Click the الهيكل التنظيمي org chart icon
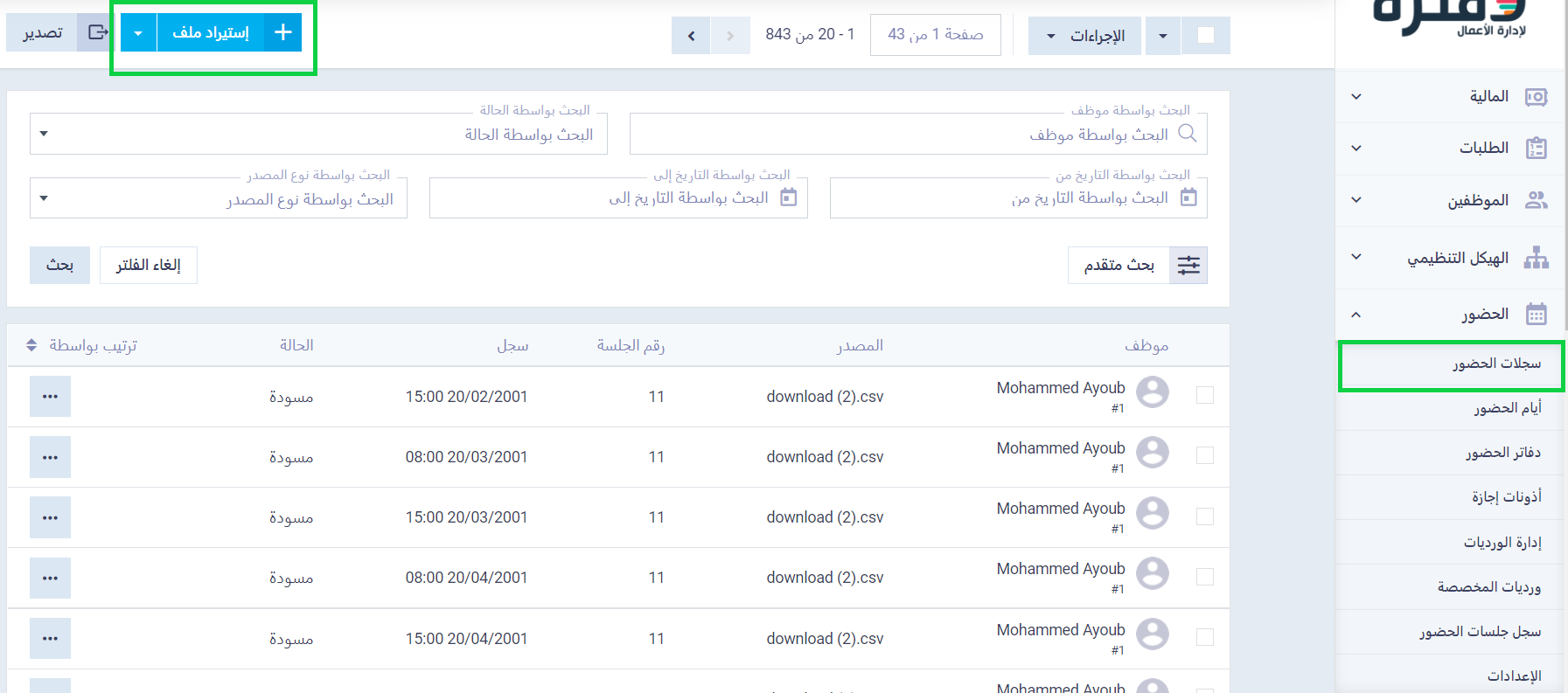Image resolution: width=1568 pixels, height=693 pixels. tap(1537, 258)
